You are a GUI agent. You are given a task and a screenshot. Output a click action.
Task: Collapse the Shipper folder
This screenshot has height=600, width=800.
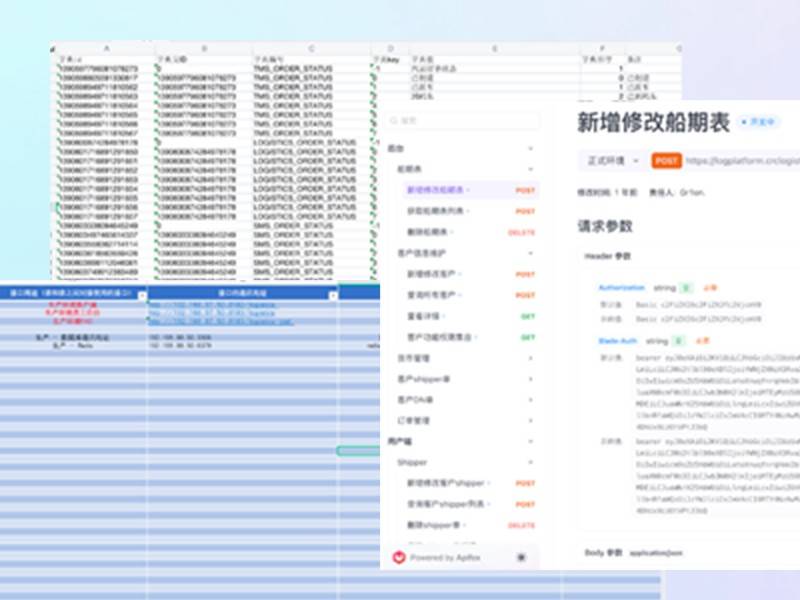pos(530,463)
